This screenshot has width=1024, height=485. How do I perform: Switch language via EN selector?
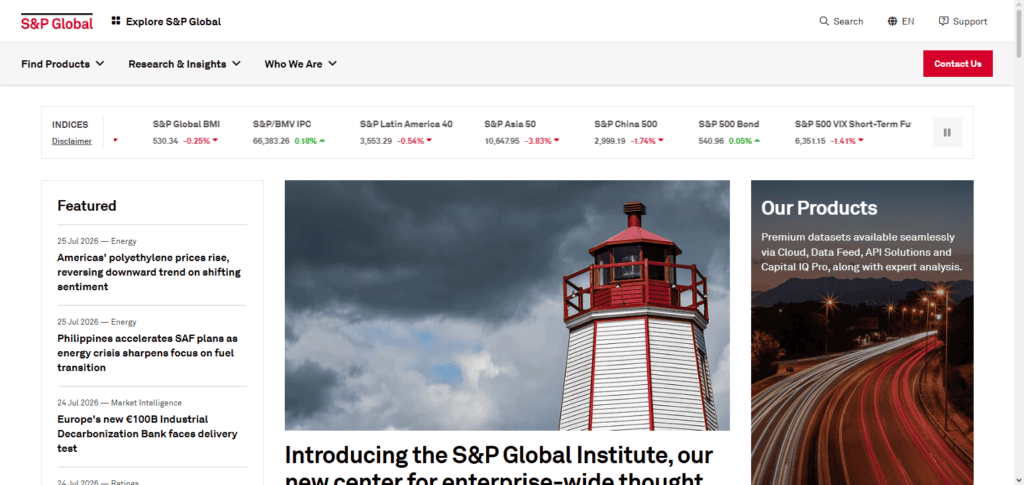click(x=908, y=22)
